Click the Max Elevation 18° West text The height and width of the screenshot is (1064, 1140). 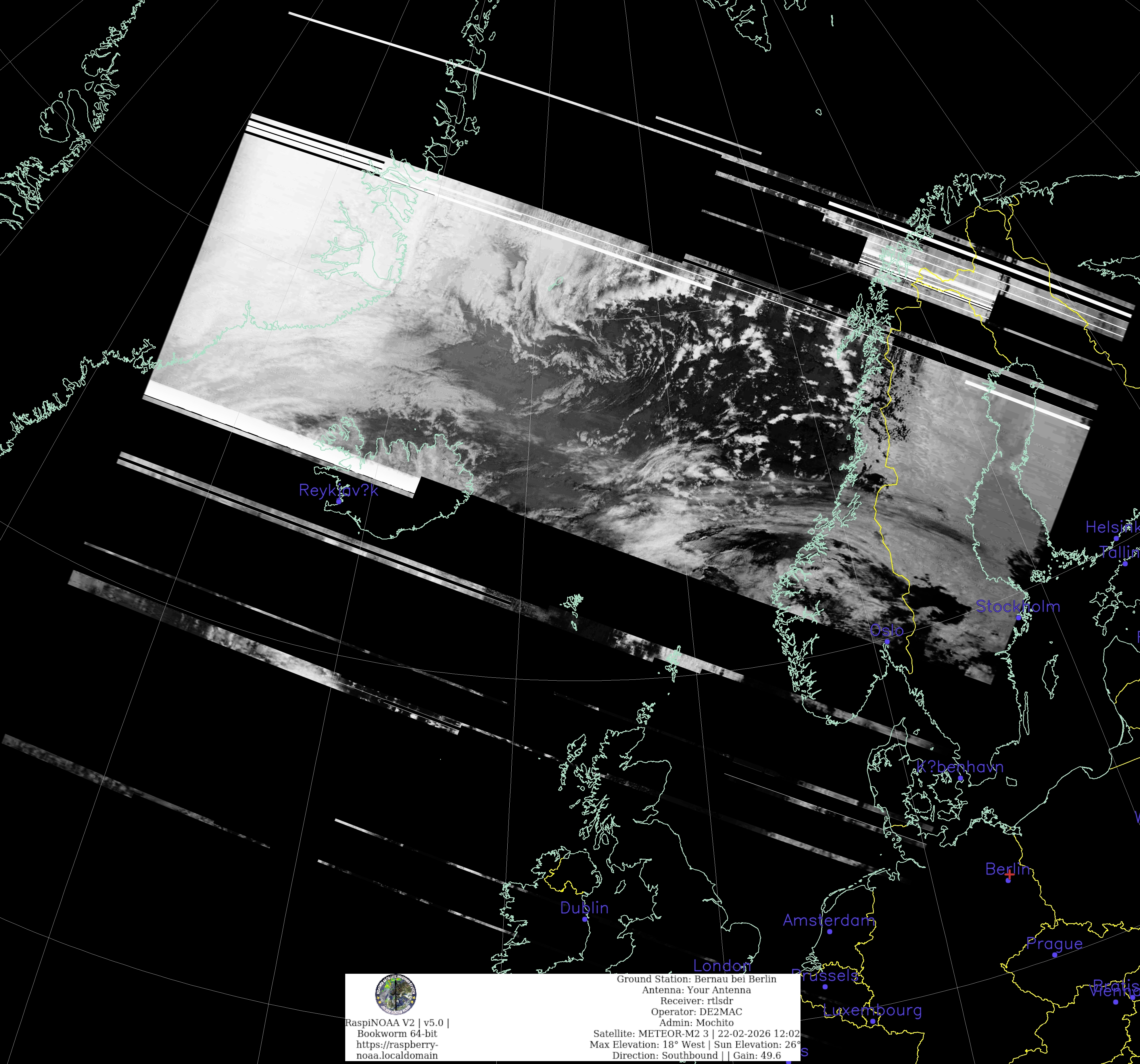pos(648,1044)
